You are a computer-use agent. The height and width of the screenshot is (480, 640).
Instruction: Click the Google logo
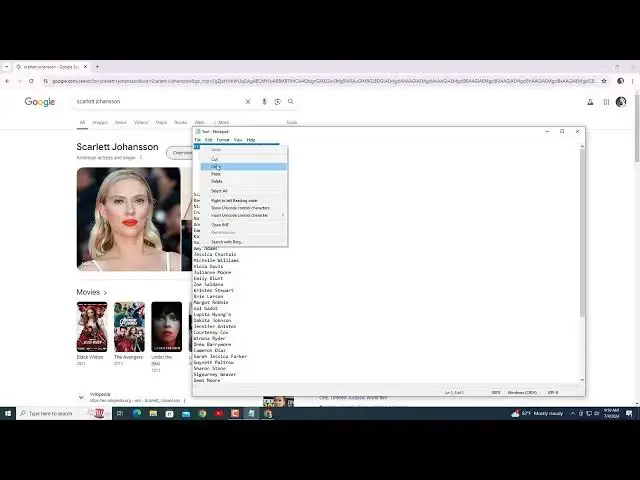tap(40, 102)
